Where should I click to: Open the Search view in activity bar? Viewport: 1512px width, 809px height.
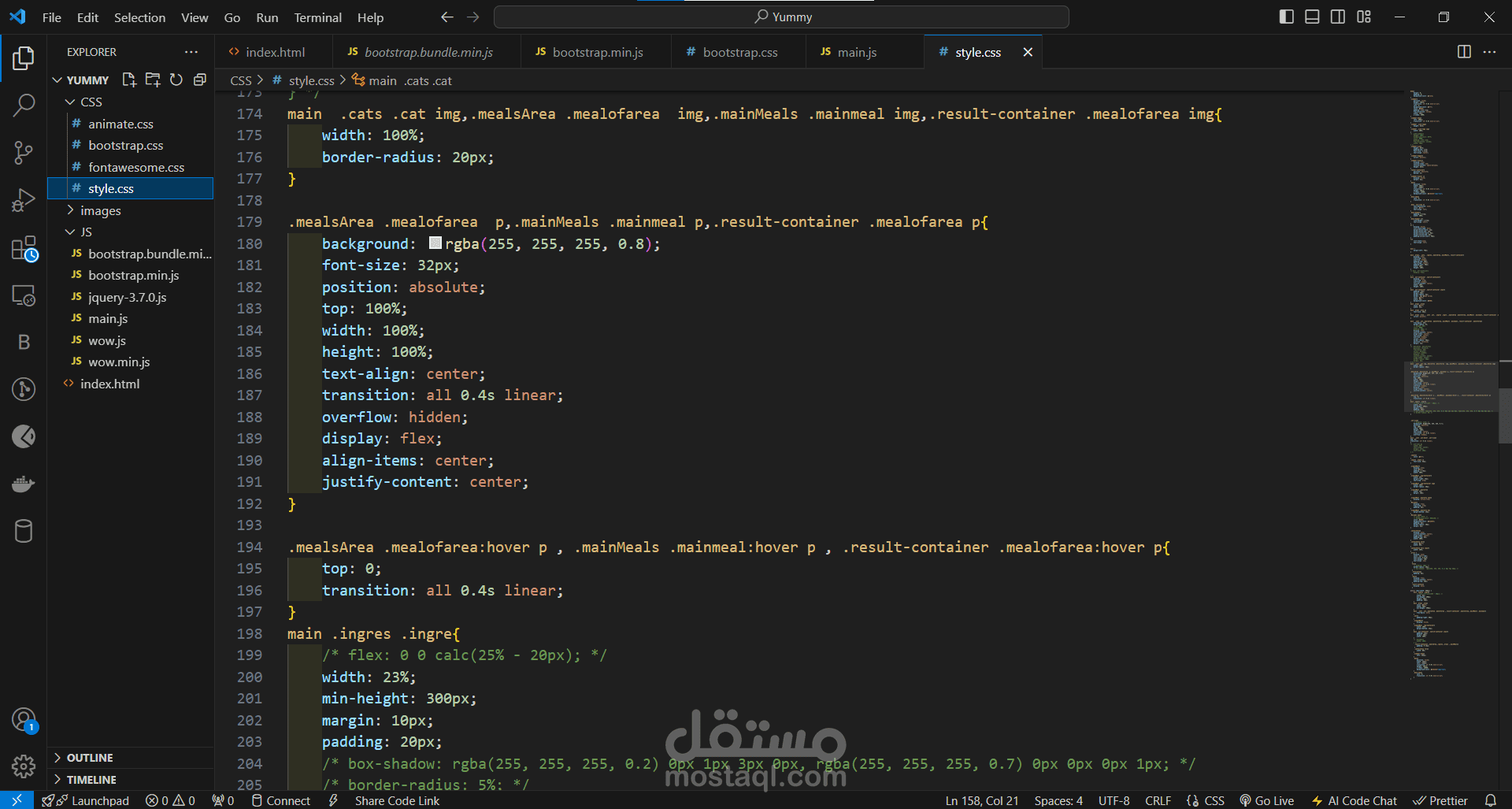coord(24,105)
